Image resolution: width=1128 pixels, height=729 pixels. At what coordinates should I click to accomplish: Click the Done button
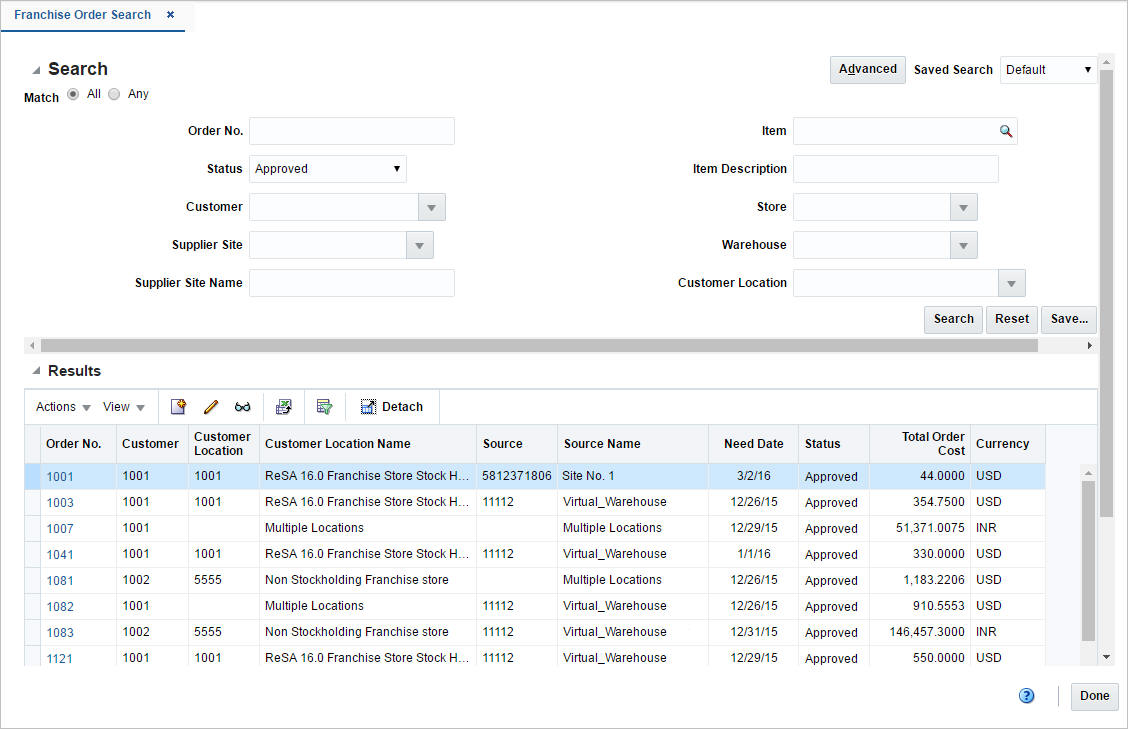click(1094, 696)
